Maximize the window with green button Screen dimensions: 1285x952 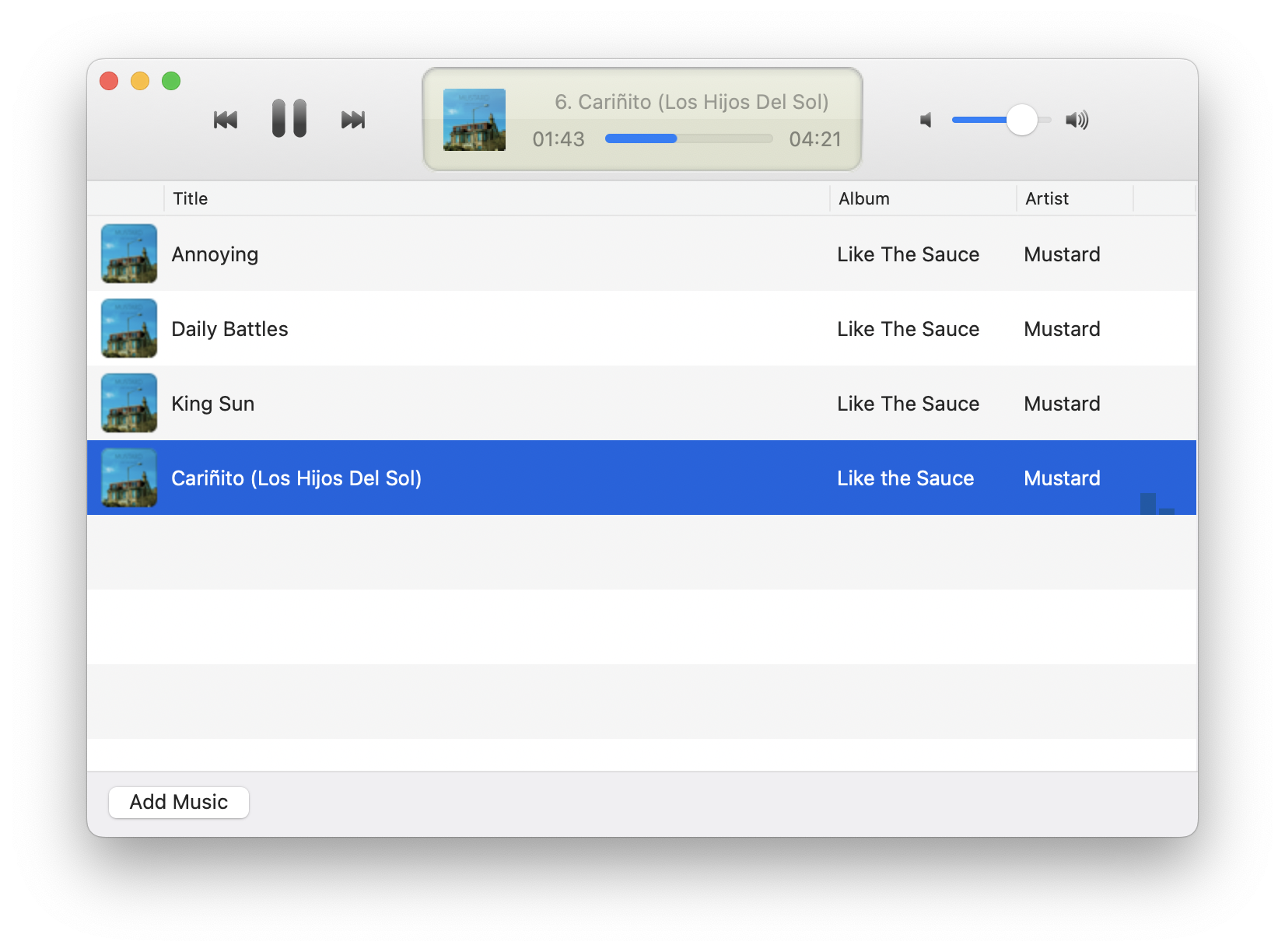(x=171, y=81)
